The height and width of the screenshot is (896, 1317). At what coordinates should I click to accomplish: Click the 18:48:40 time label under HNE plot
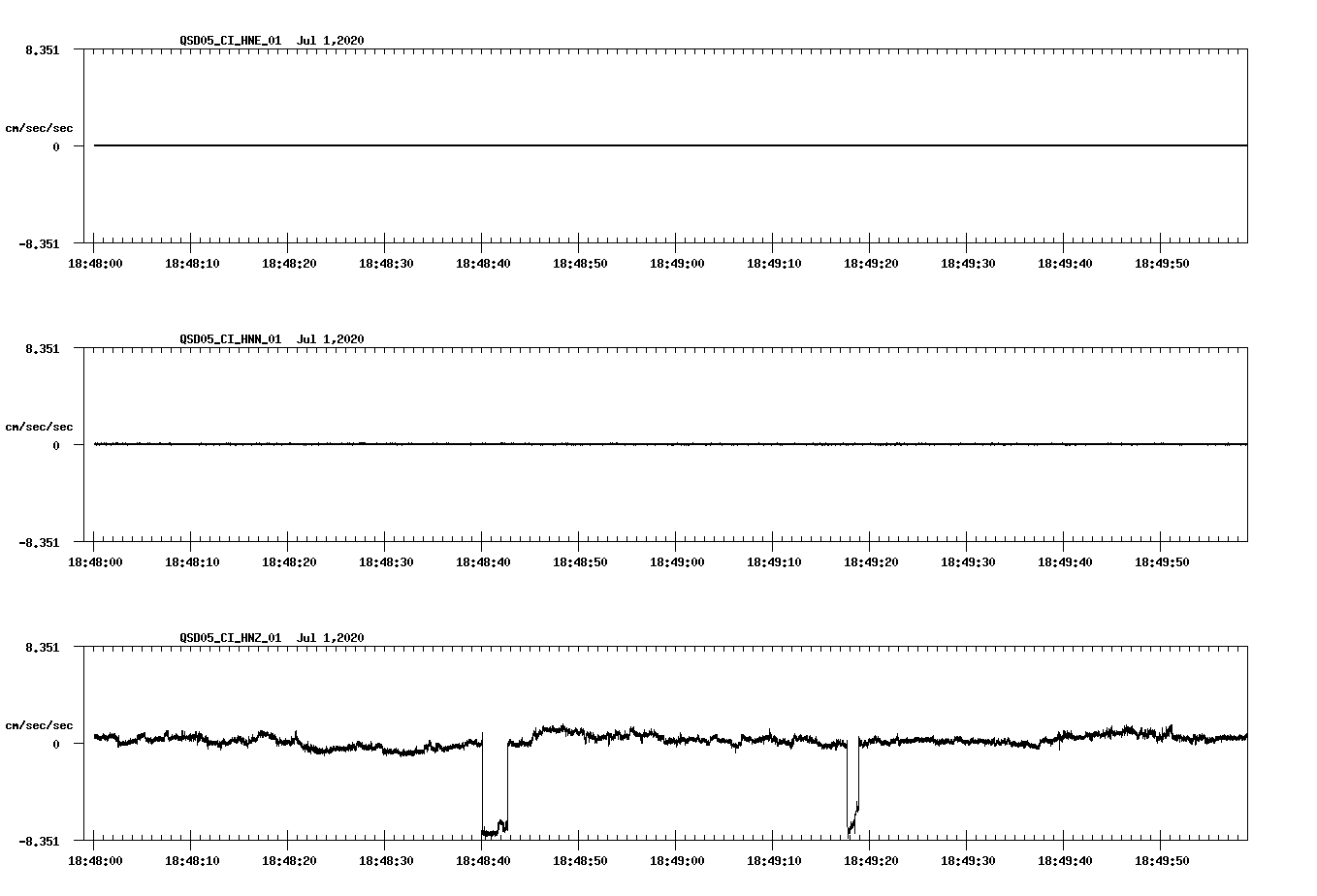[x=483, y=264]
